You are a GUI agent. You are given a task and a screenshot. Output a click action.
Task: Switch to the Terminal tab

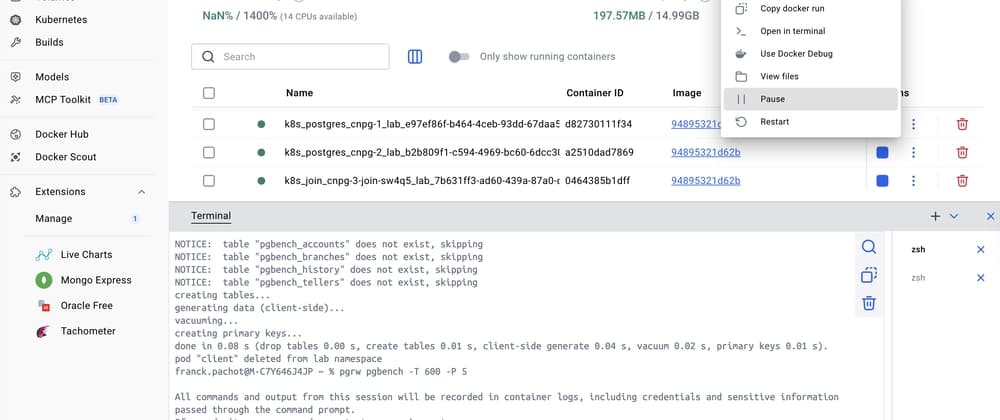211,216
